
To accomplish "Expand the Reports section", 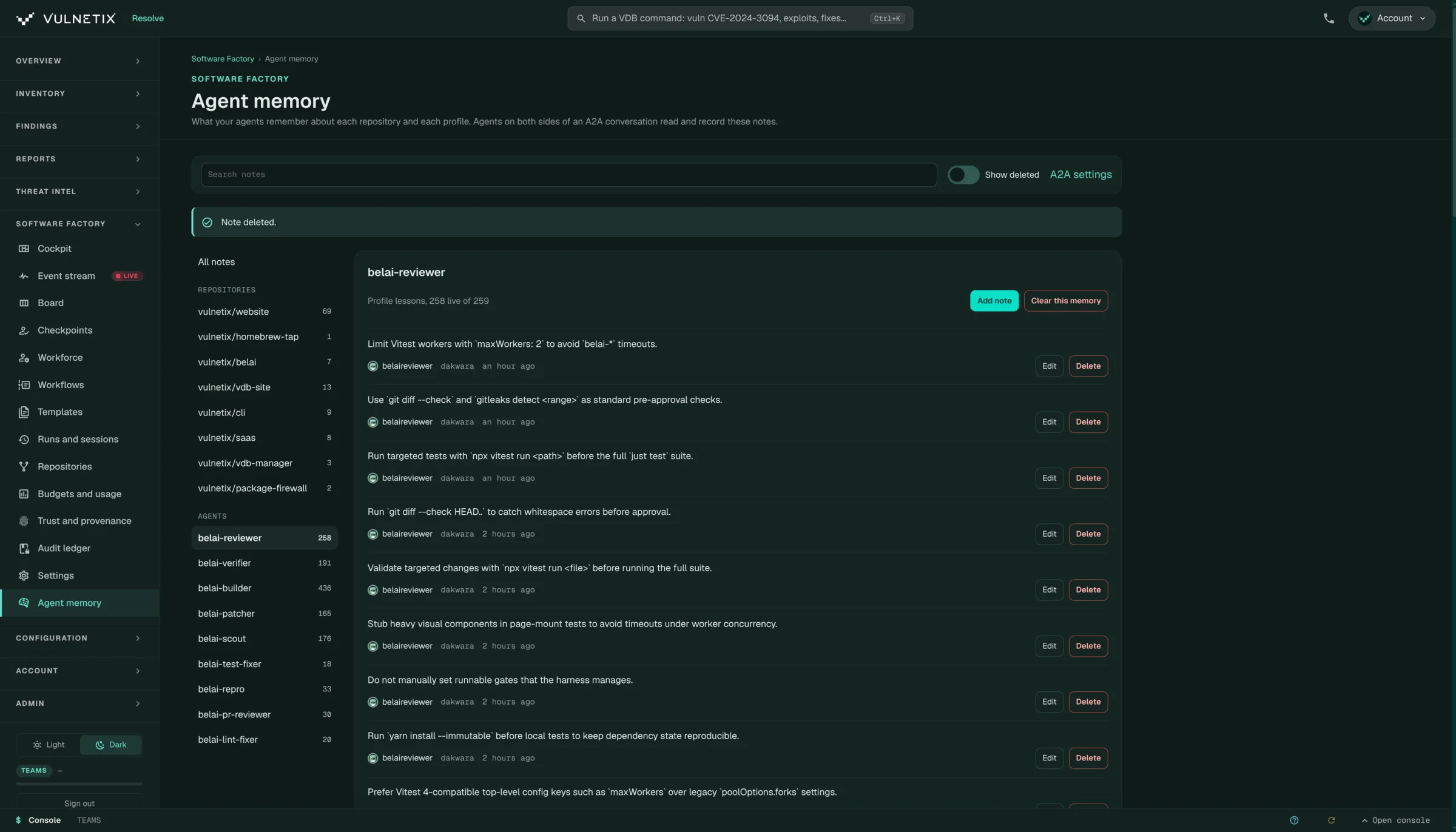I will (x=79, y=159).
